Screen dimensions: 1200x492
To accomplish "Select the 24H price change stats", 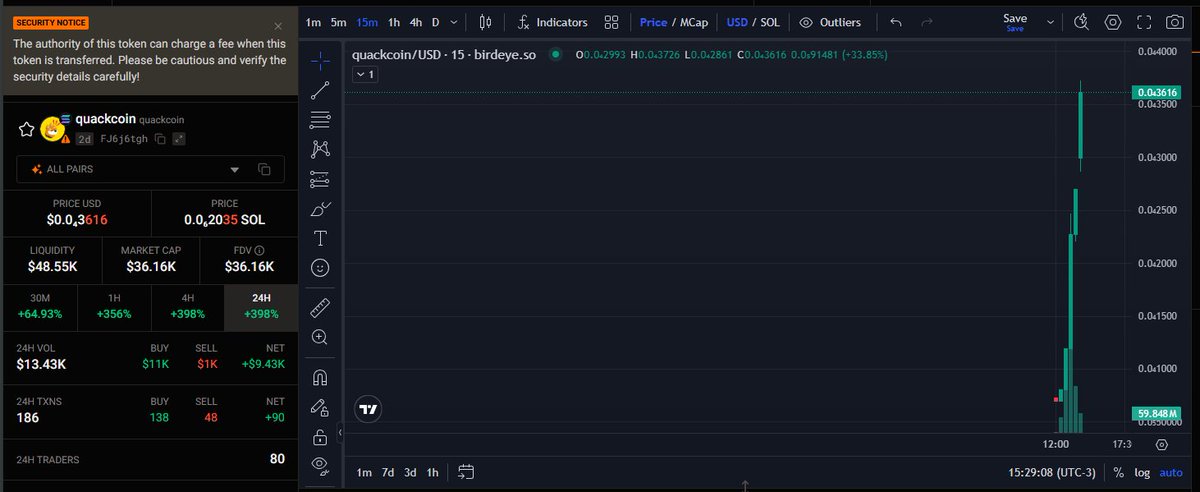I will click(262, 306).
